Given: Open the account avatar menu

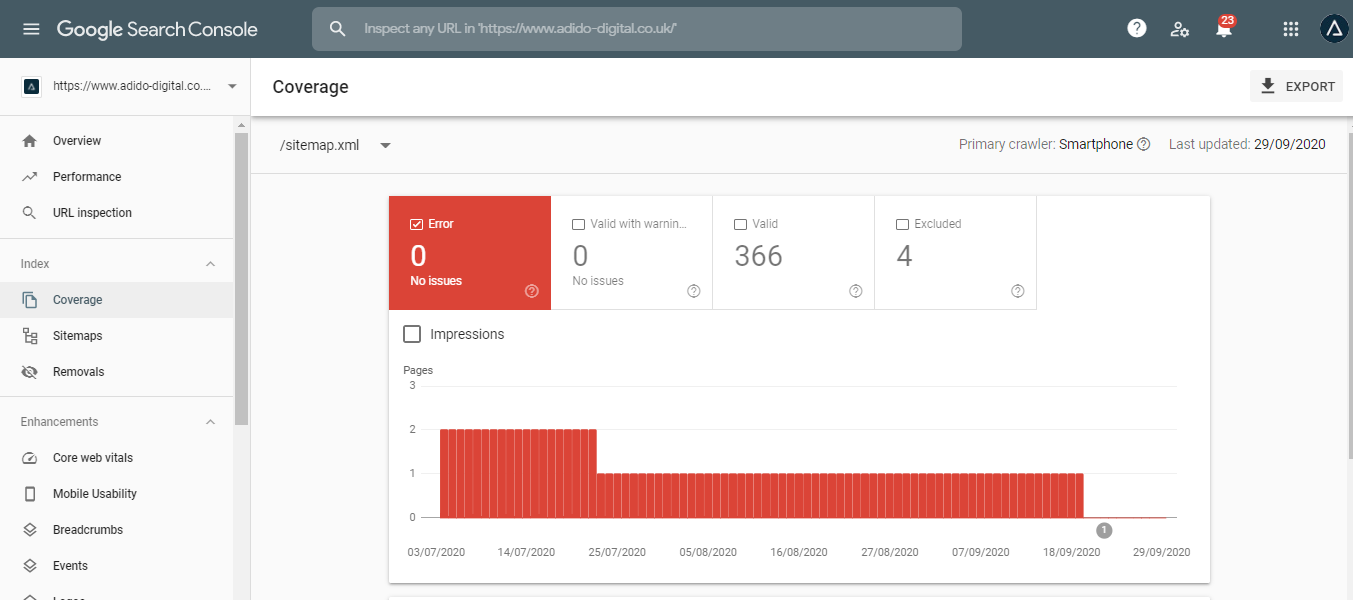Looking at the screenshot, I should click(1334, 29).
